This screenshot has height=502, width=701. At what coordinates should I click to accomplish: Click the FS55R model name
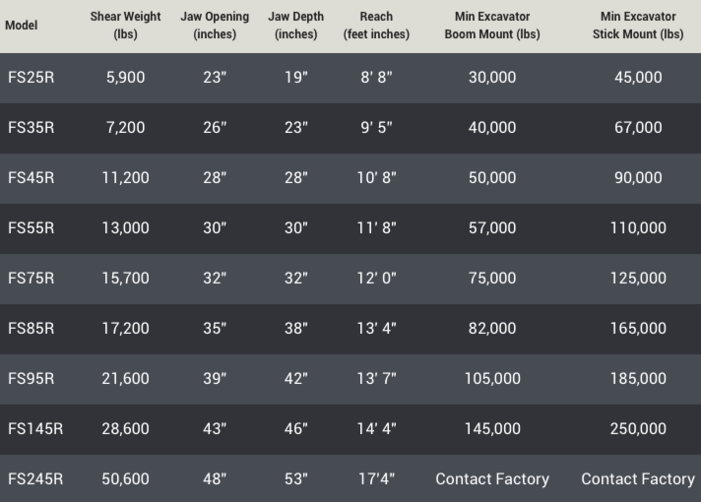point(31,228)
